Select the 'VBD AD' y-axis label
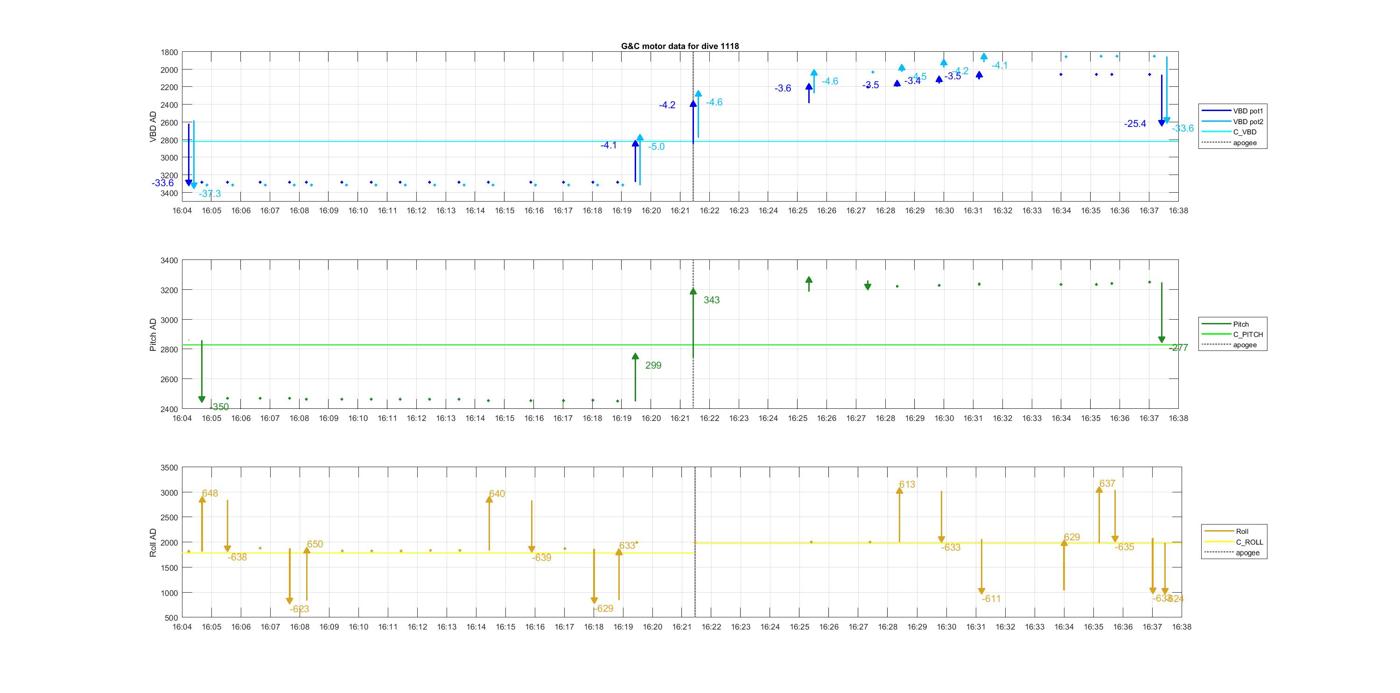This screenshot has height=693, width=1400. [154, 125]
